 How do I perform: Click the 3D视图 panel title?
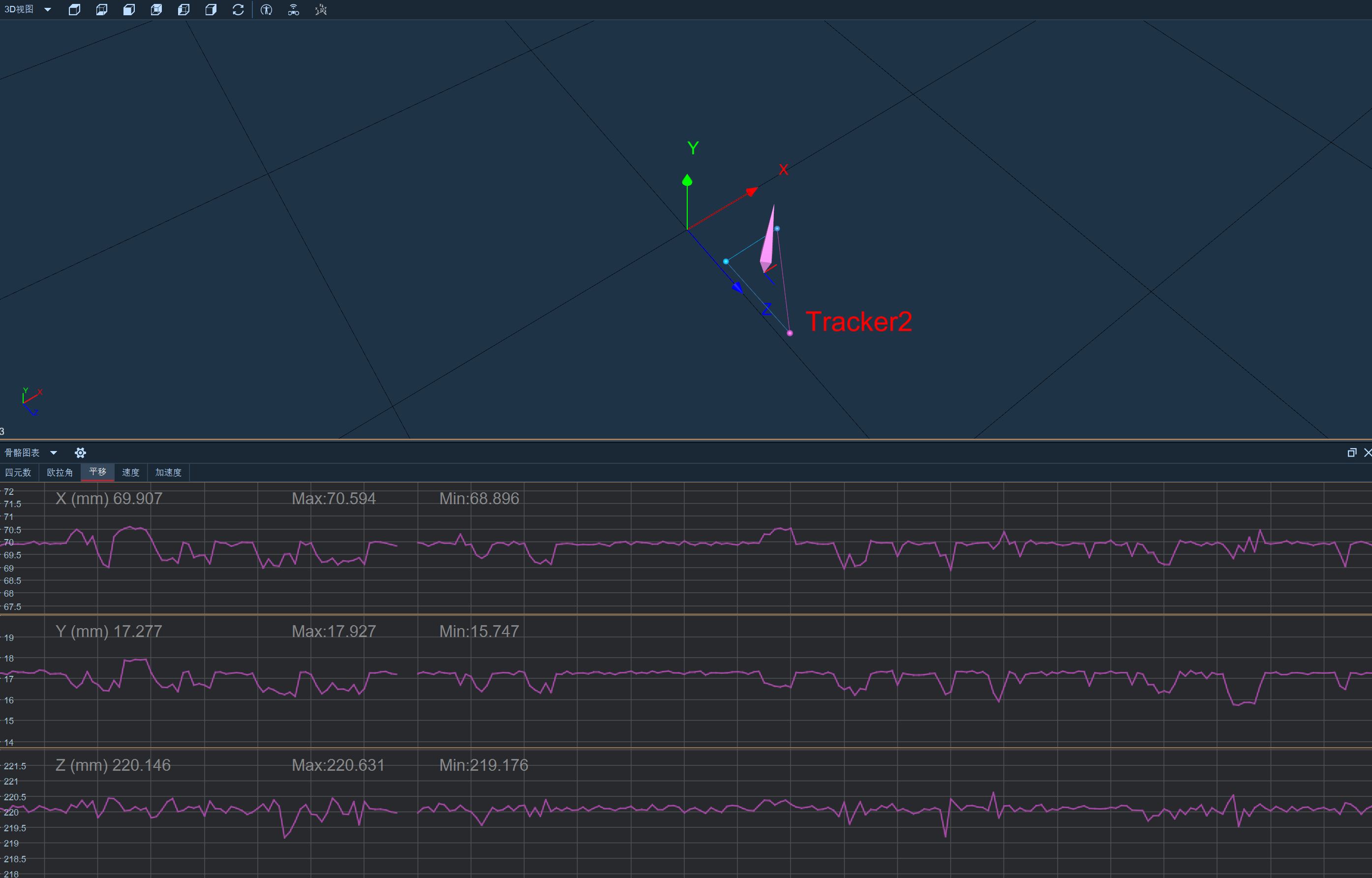click(x=19, y=10)
